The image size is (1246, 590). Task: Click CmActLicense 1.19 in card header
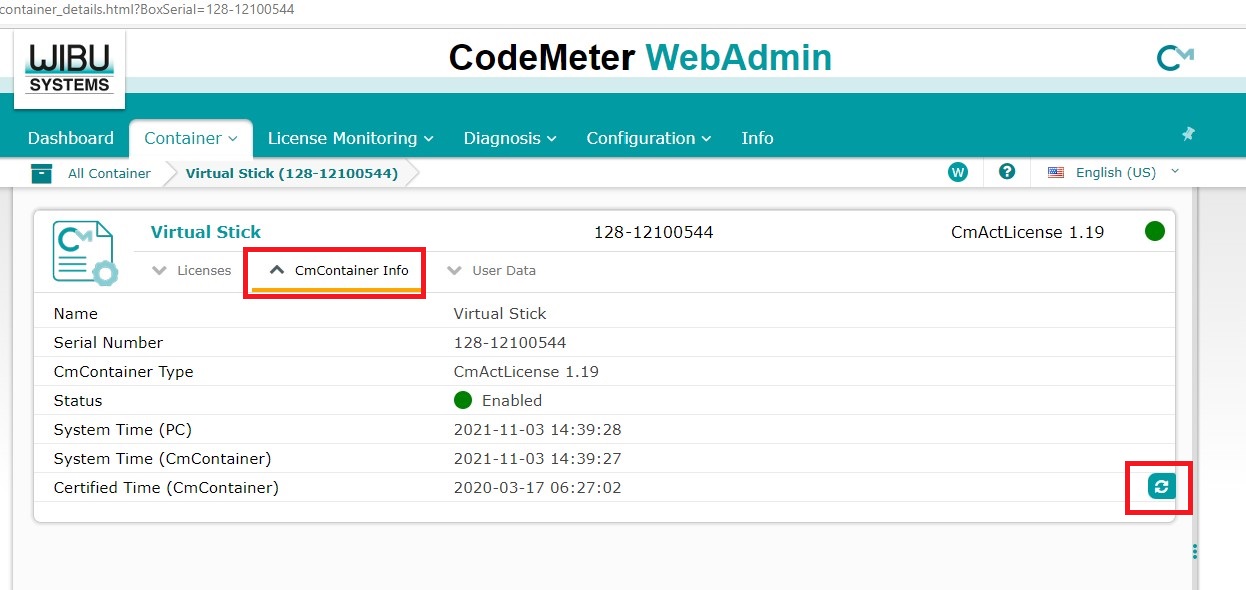(1028, 232)
